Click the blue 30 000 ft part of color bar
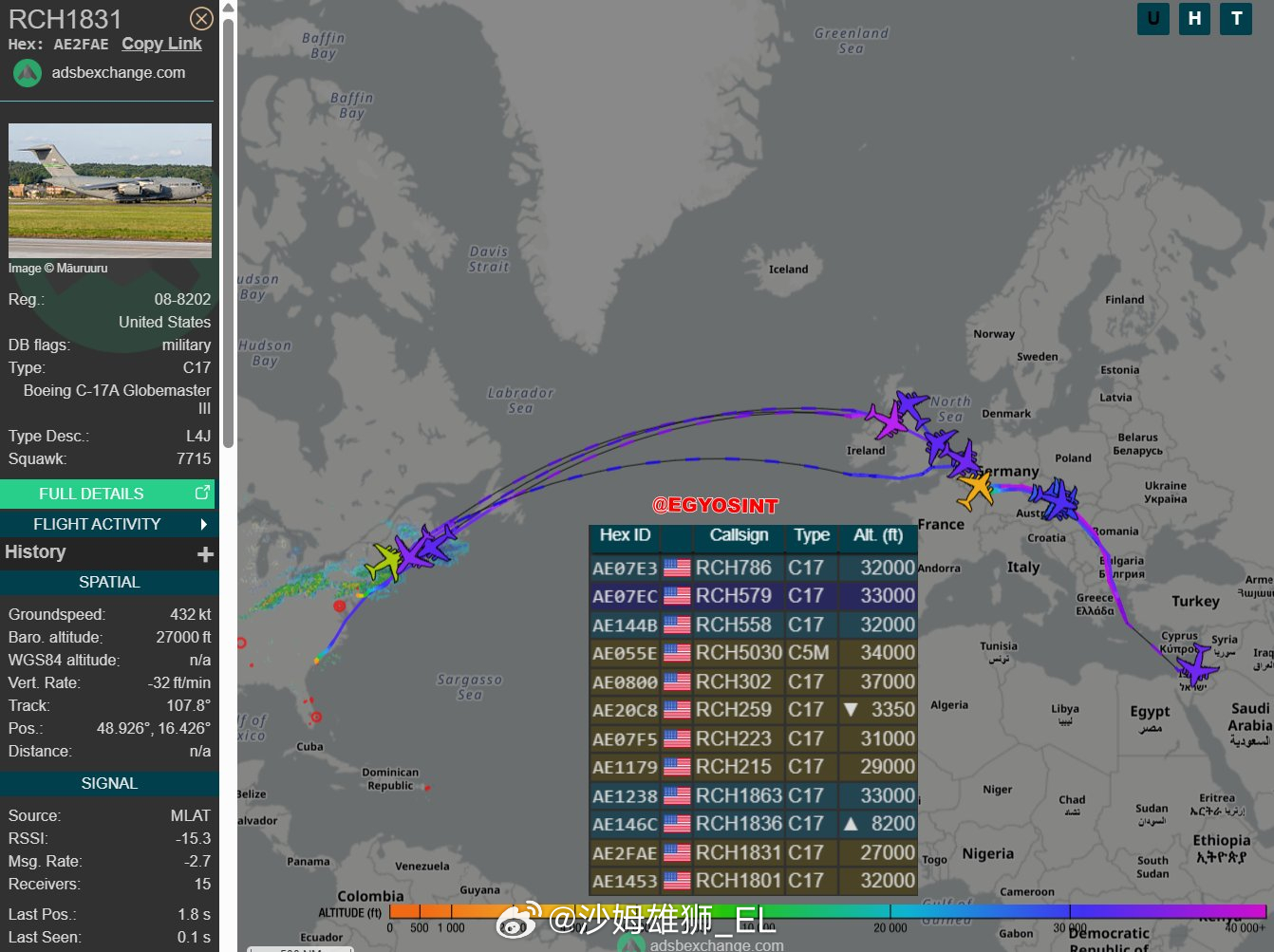 [x=1070, y=911]
